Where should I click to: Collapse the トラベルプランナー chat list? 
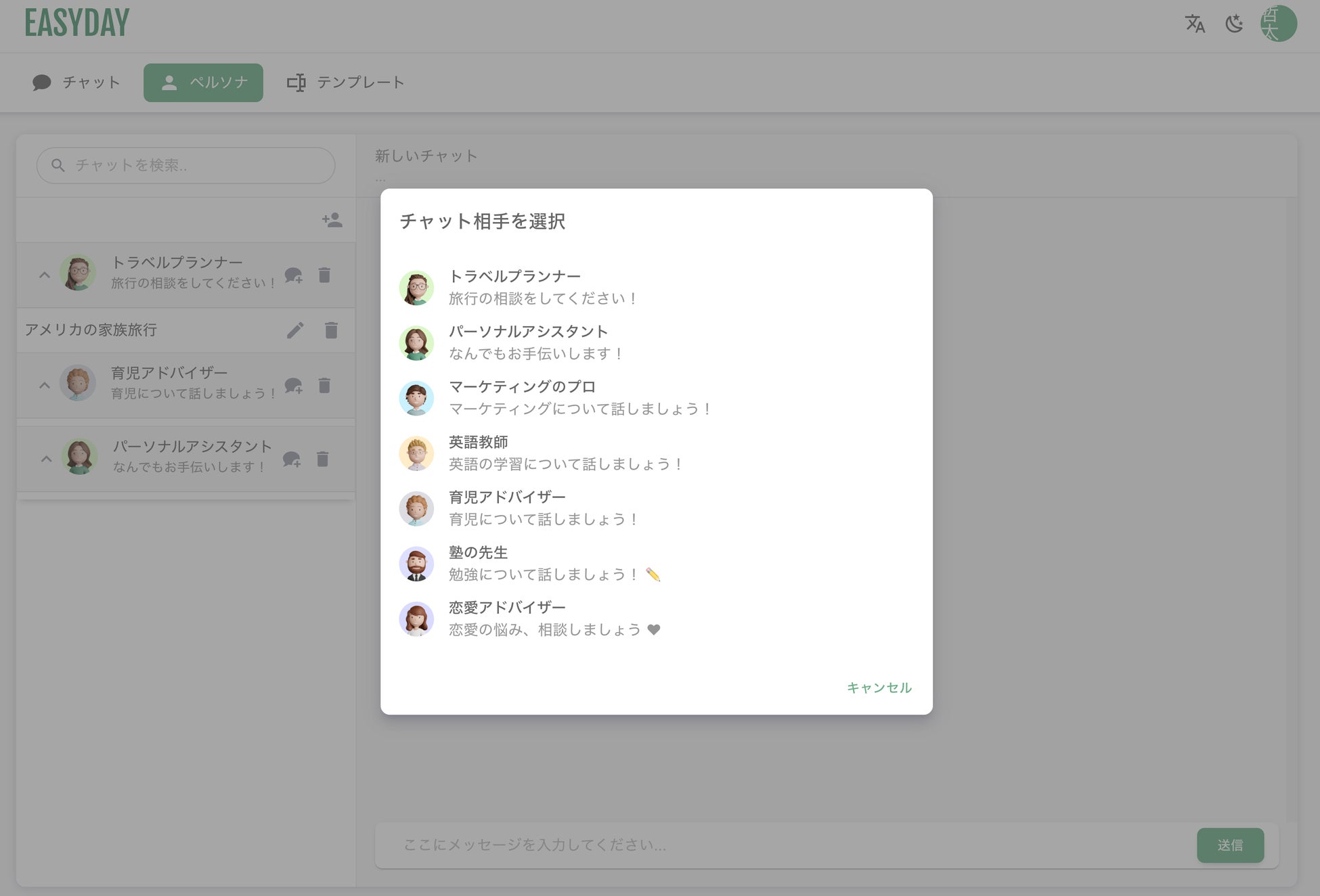coord(45,275)
